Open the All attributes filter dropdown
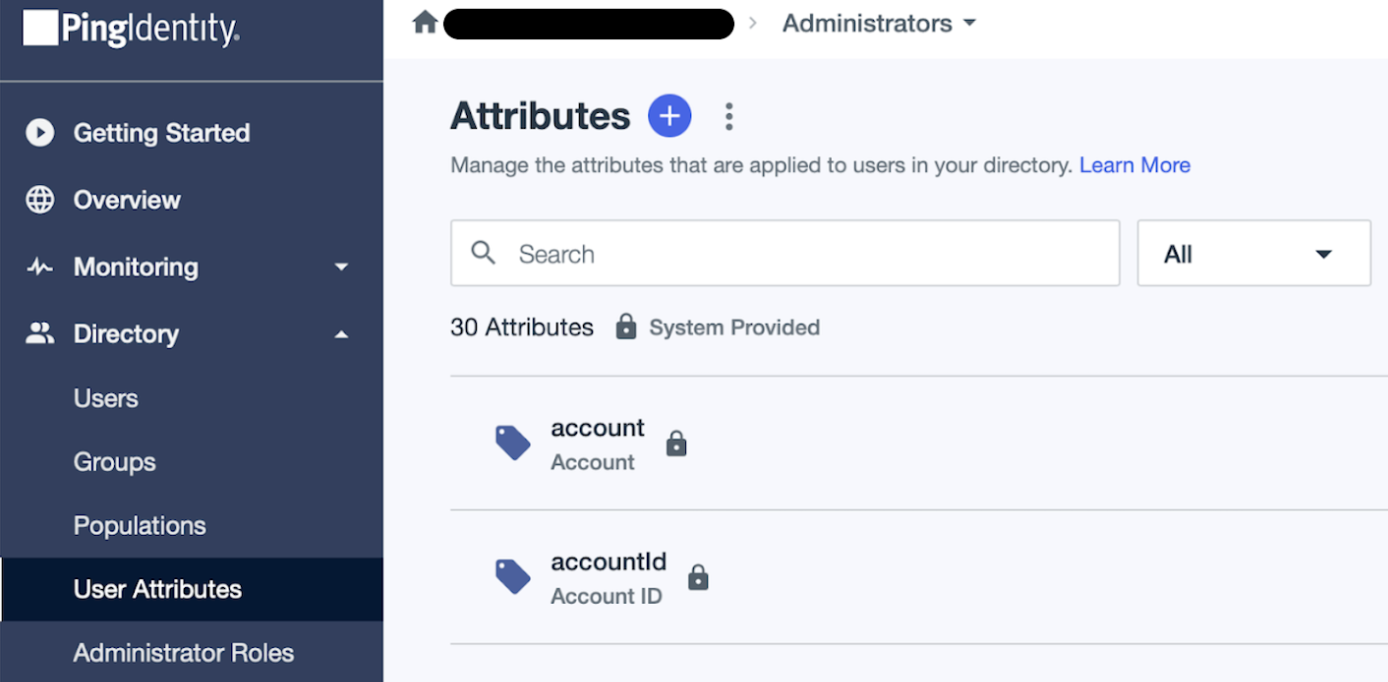The width and height of the screenshot is (1388, 682). coord(1253,253)
